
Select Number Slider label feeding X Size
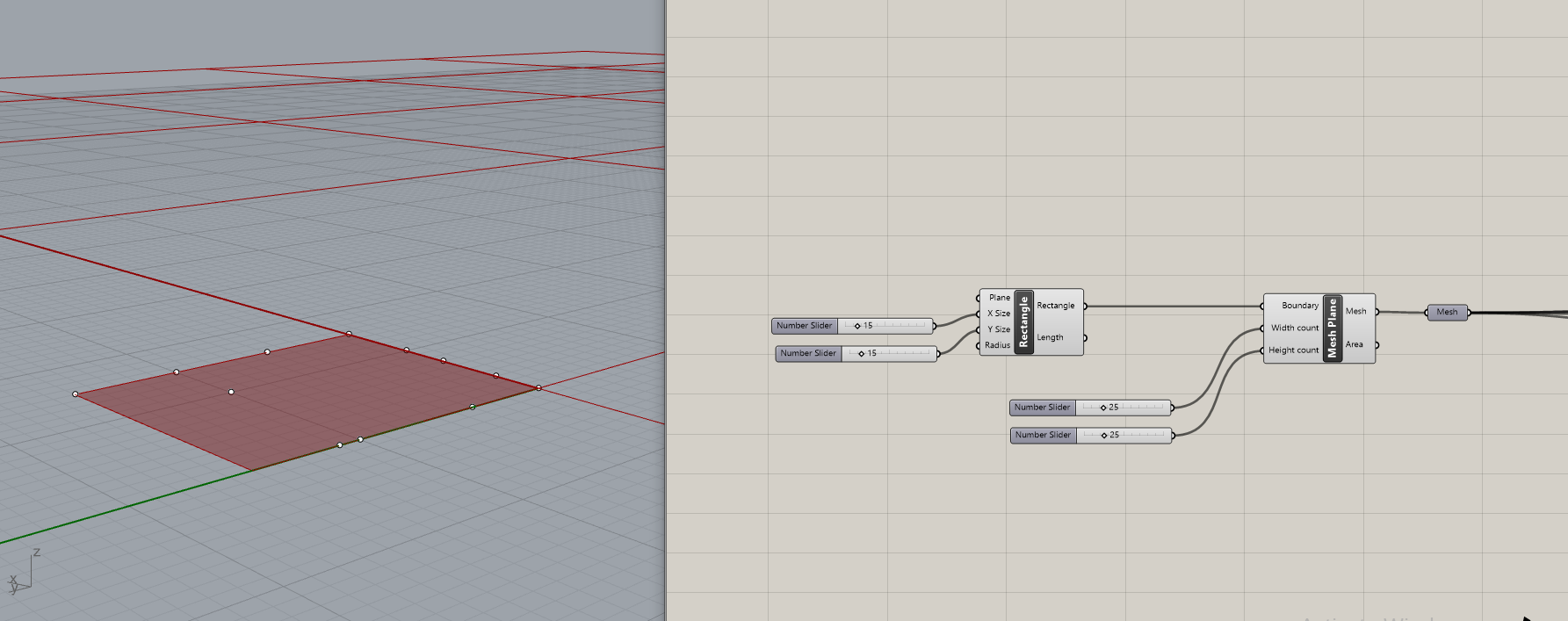(804, 326)
